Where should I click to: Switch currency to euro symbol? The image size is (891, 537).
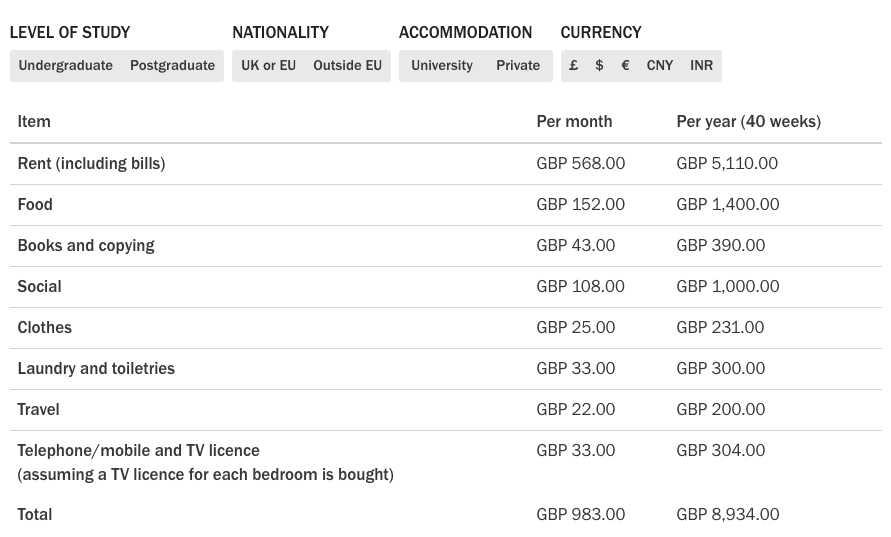click(x=625, y=66)
